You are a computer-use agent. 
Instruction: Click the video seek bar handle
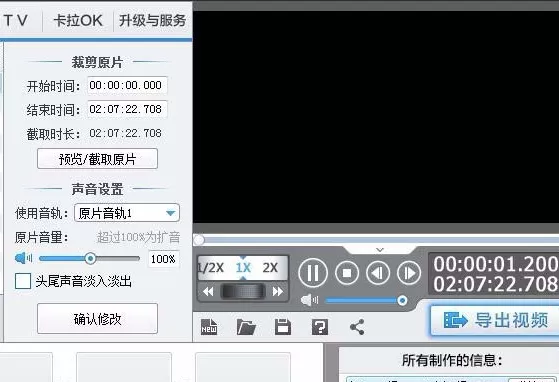[199, 239]
